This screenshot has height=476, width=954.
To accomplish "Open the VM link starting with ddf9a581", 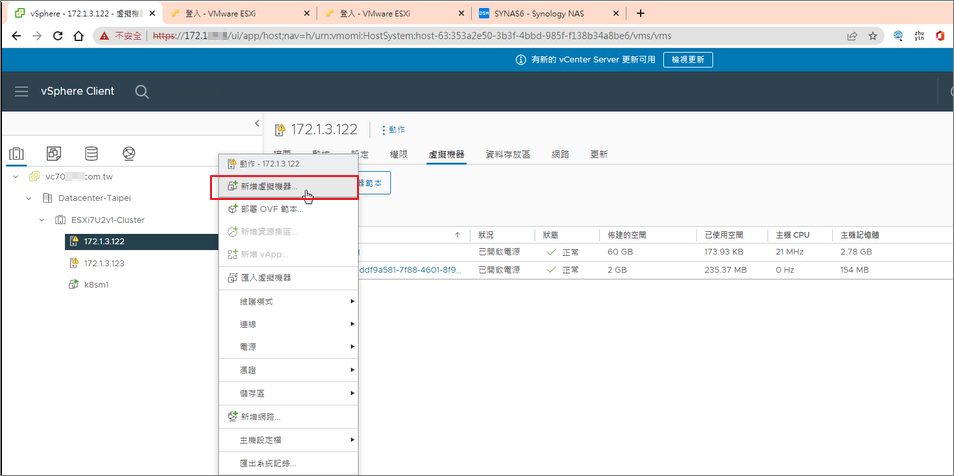I will pos(411,270).
